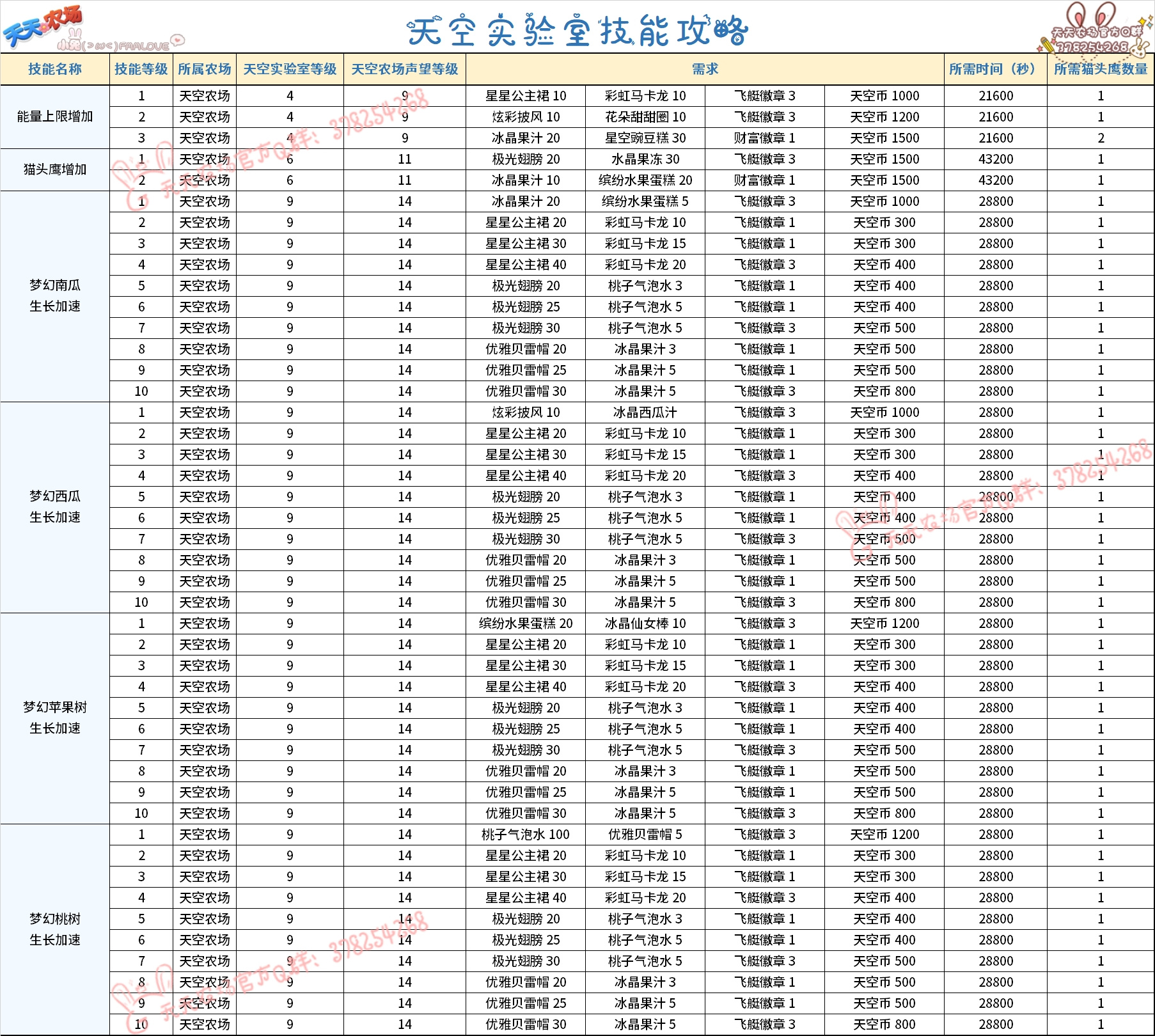
Task: Click 飞艇徽章 3 in the 优雅贝雷帽 5 row
Action: click(765, 835)
